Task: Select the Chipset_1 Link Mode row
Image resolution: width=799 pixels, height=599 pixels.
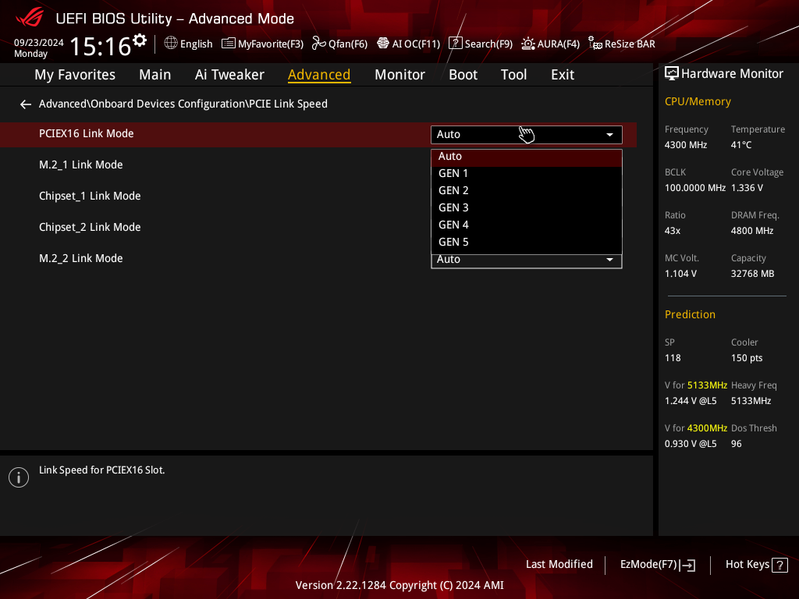Action: pyautogui.click(x=90, y=197)
